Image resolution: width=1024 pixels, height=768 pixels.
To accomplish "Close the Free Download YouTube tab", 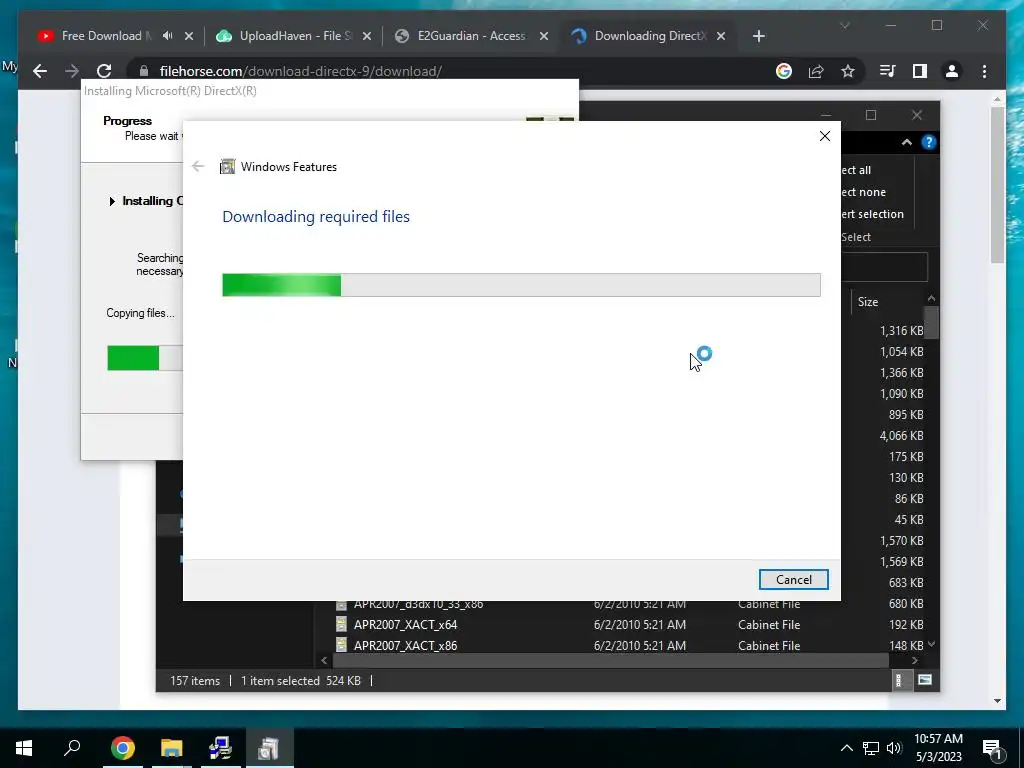I will [x=189, y=36].
